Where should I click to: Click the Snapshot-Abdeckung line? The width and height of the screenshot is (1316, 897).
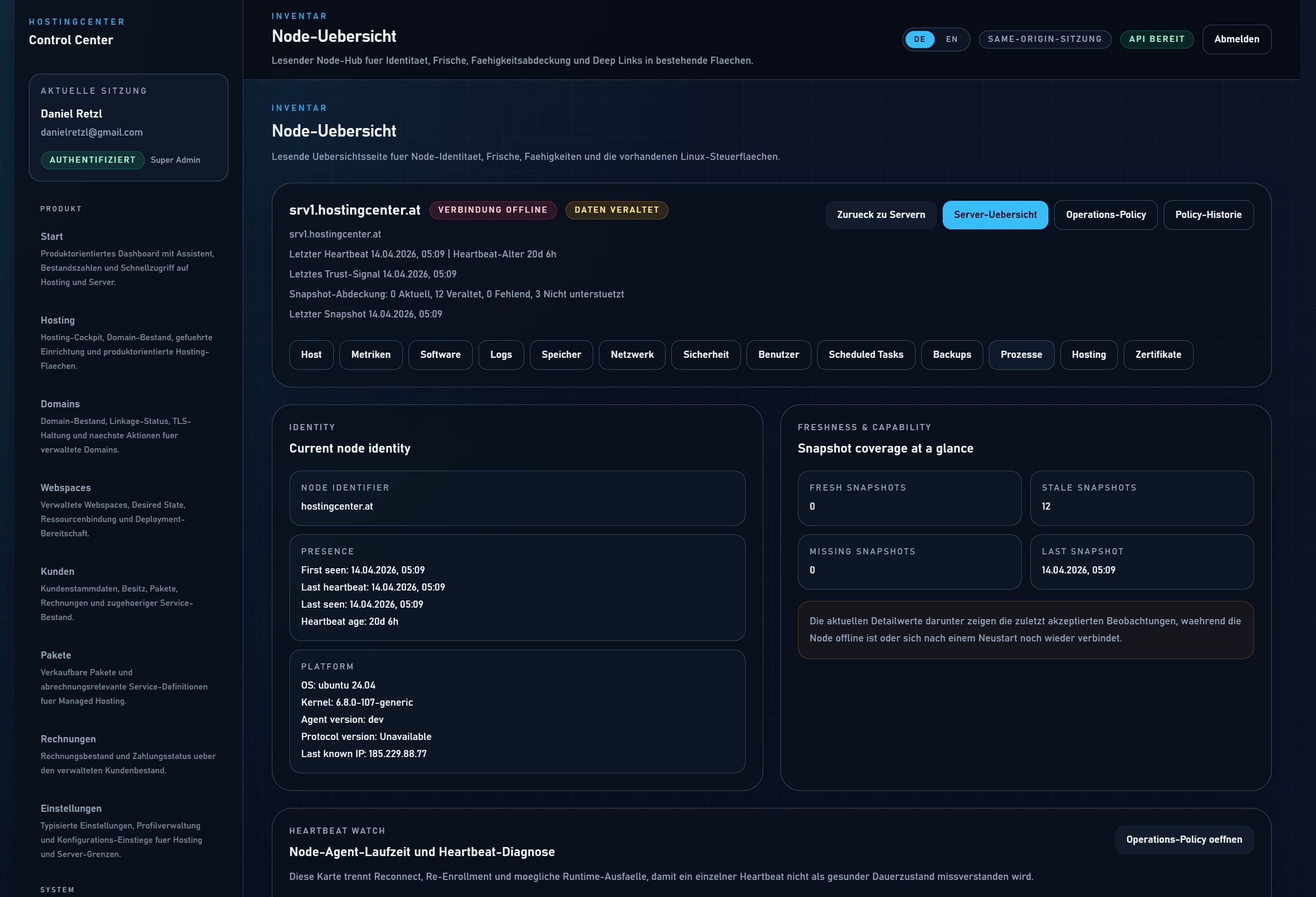tap(457, 294)
